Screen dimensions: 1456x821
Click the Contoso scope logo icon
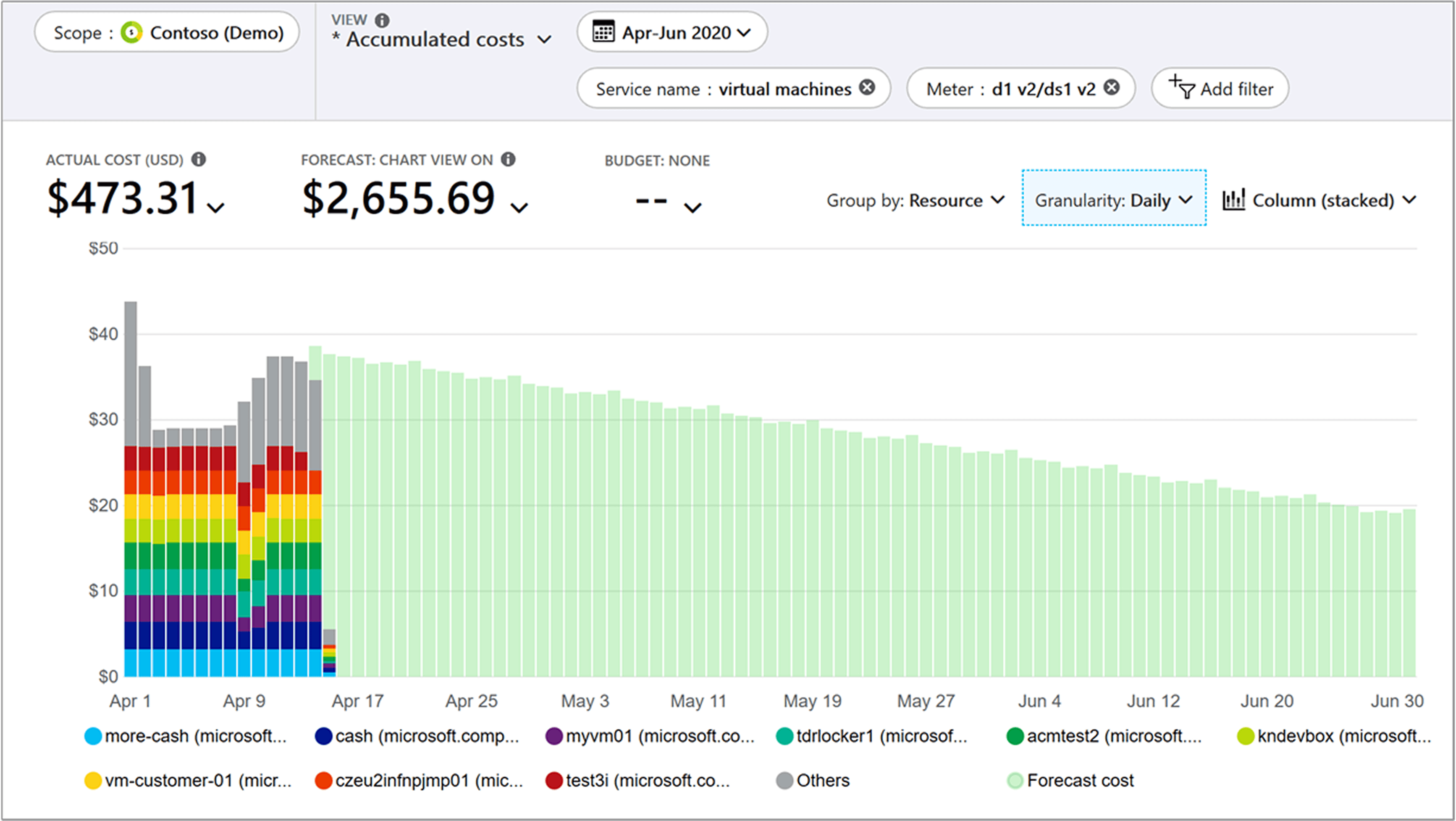132,32
